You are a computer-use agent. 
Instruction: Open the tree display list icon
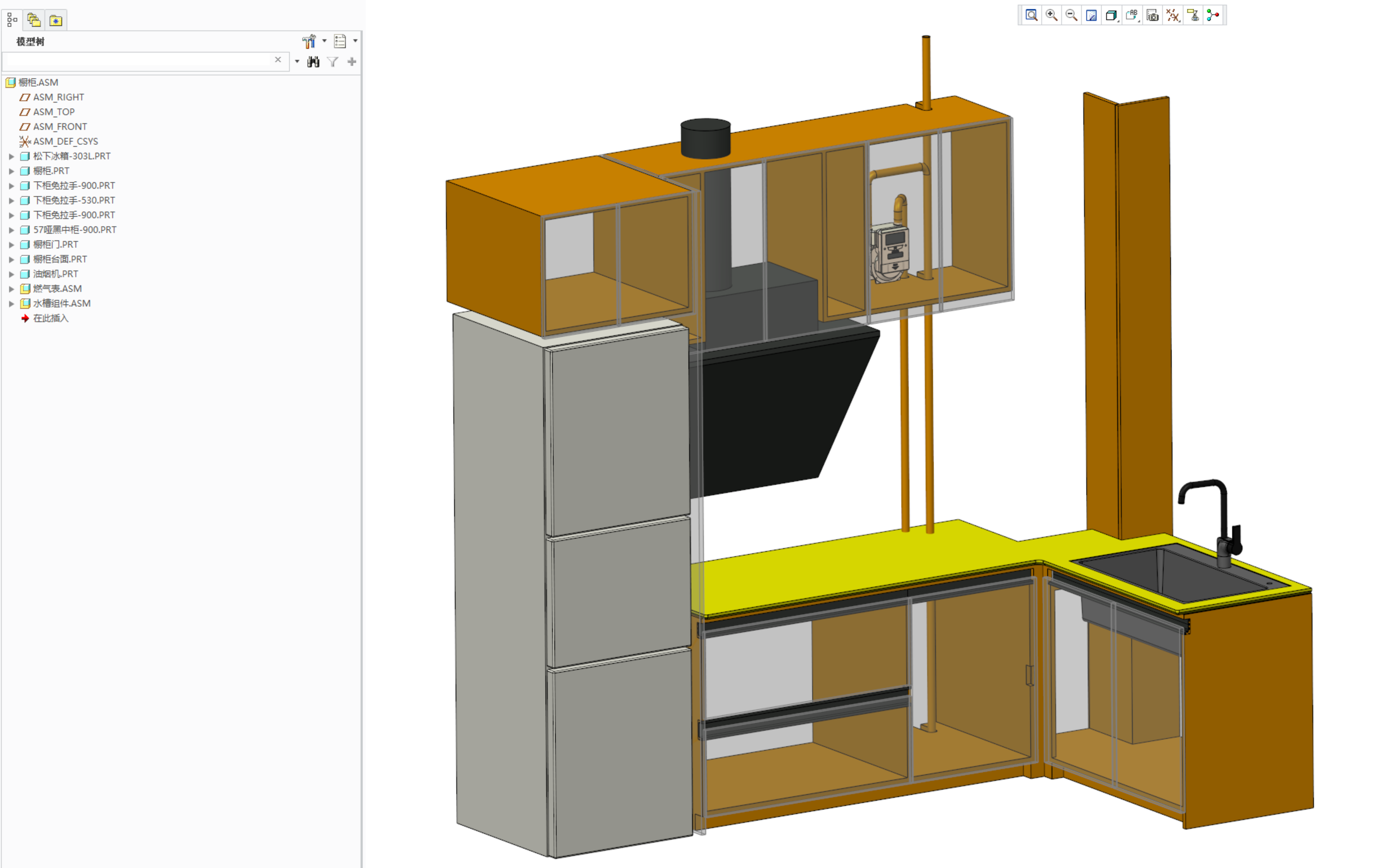[x=340, y=41]
